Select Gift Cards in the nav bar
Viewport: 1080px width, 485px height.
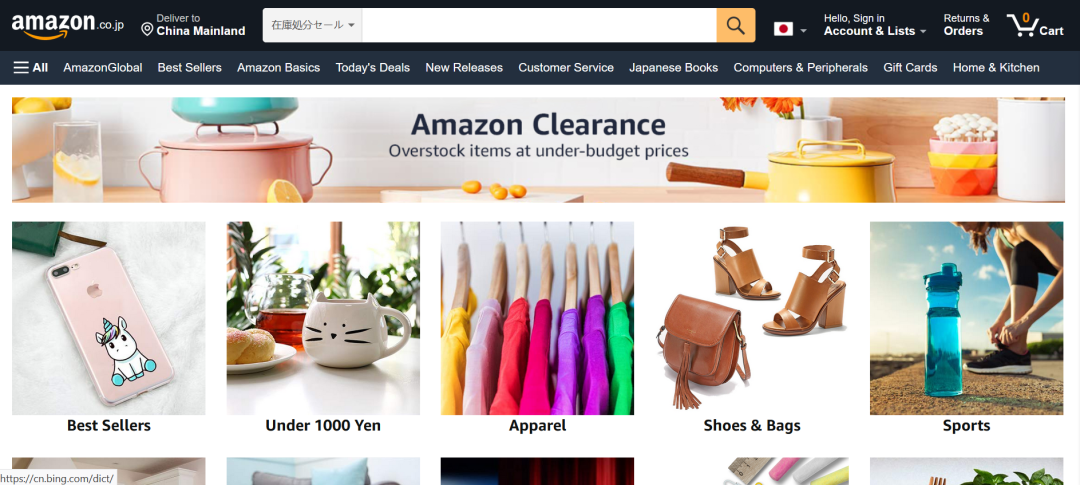910,68
